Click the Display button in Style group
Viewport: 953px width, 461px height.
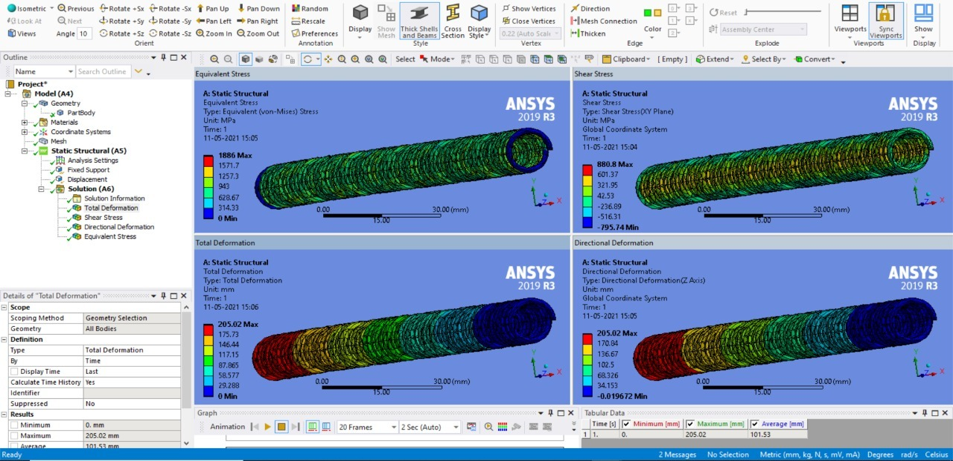click(x=360, y=21)
